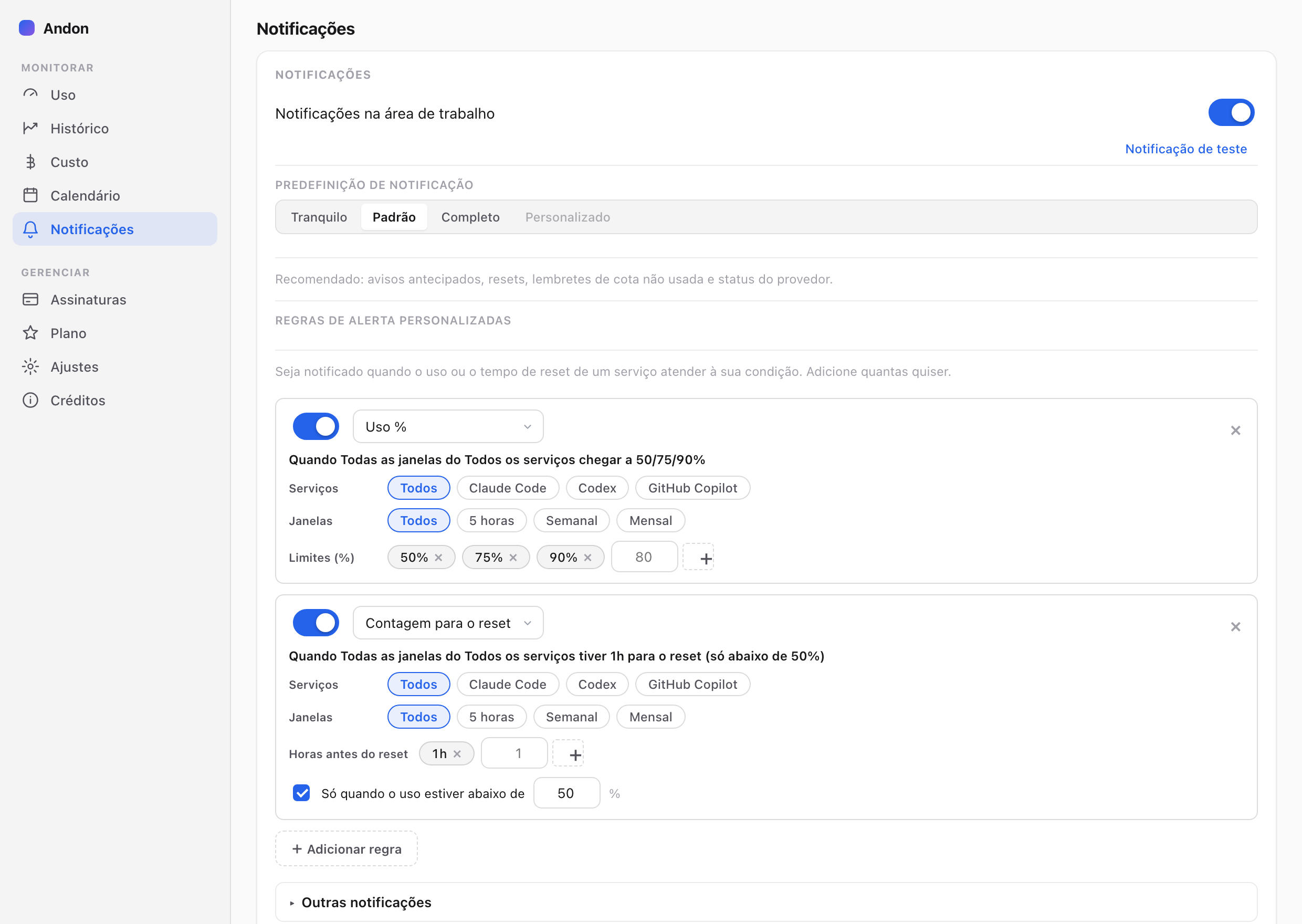Image resolution: width=1302 pixels, height=924 pixels.
Task: Open Custo dollar icon in sidebar
Action: click(31, 162)
